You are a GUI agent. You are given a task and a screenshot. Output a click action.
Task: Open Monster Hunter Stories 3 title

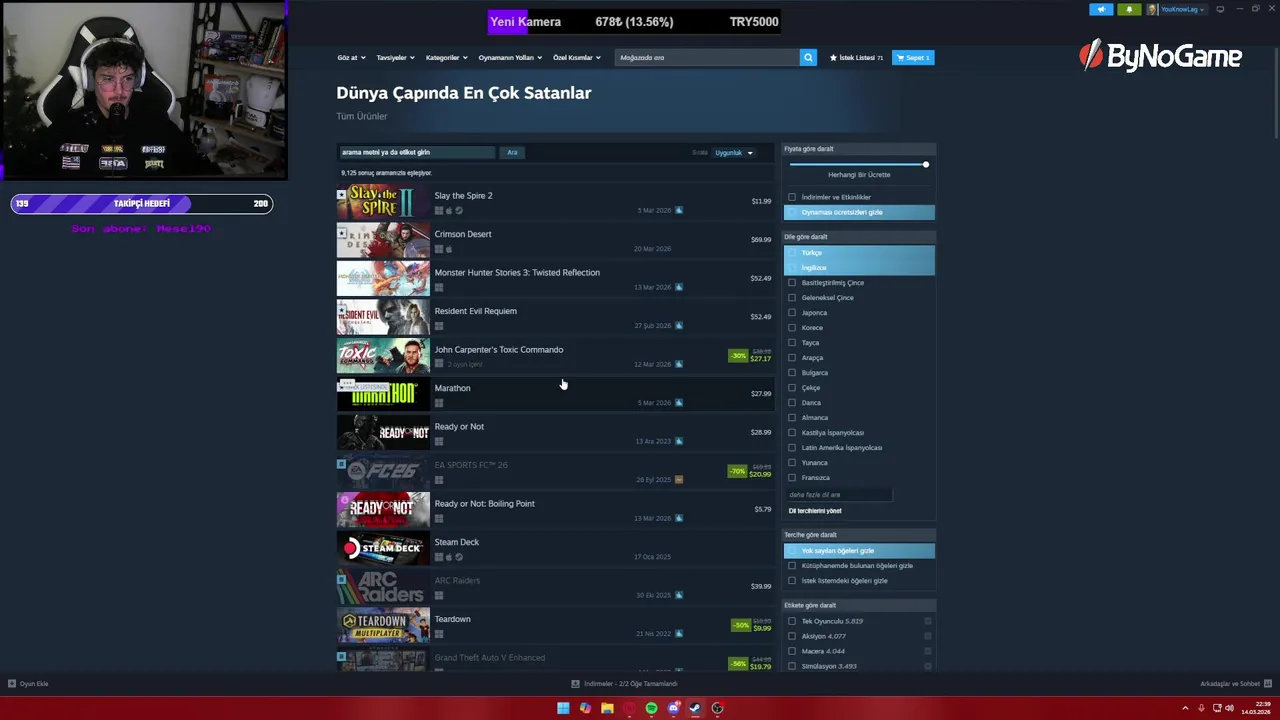point(517,273)
